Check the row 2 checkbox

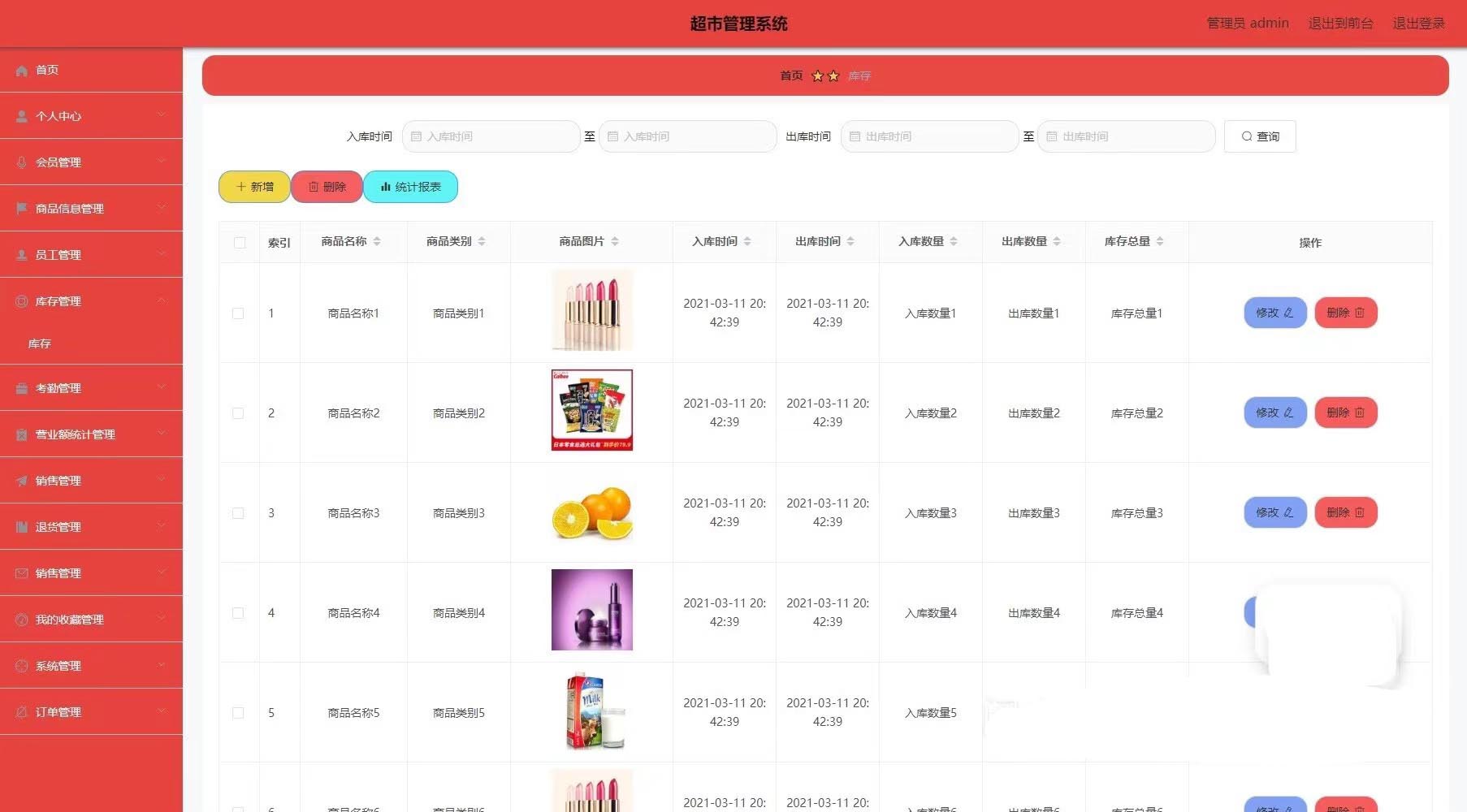238,413
